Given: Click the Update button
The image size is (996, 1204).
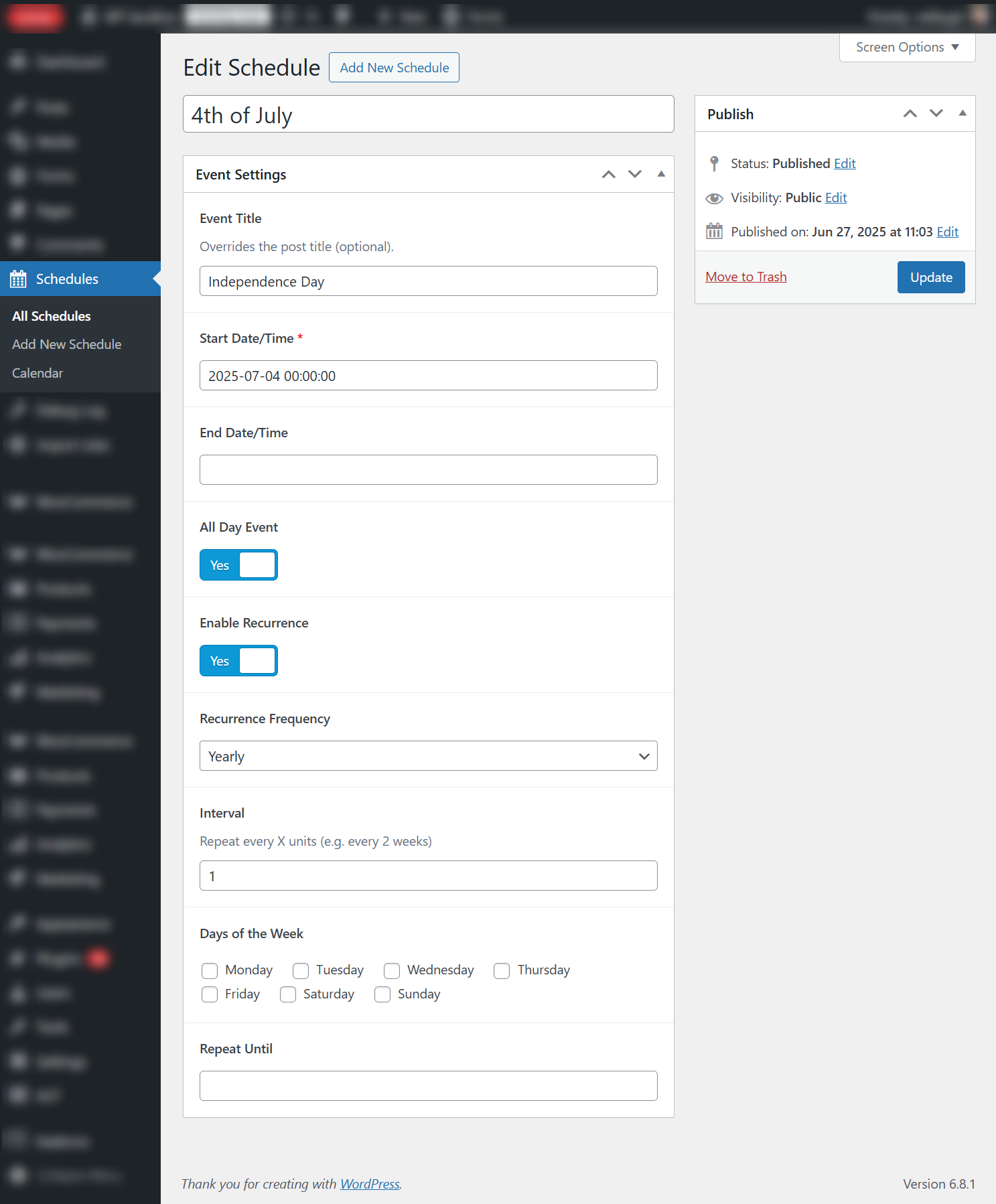Looking at the screenshot, I should tap(931, 277).
